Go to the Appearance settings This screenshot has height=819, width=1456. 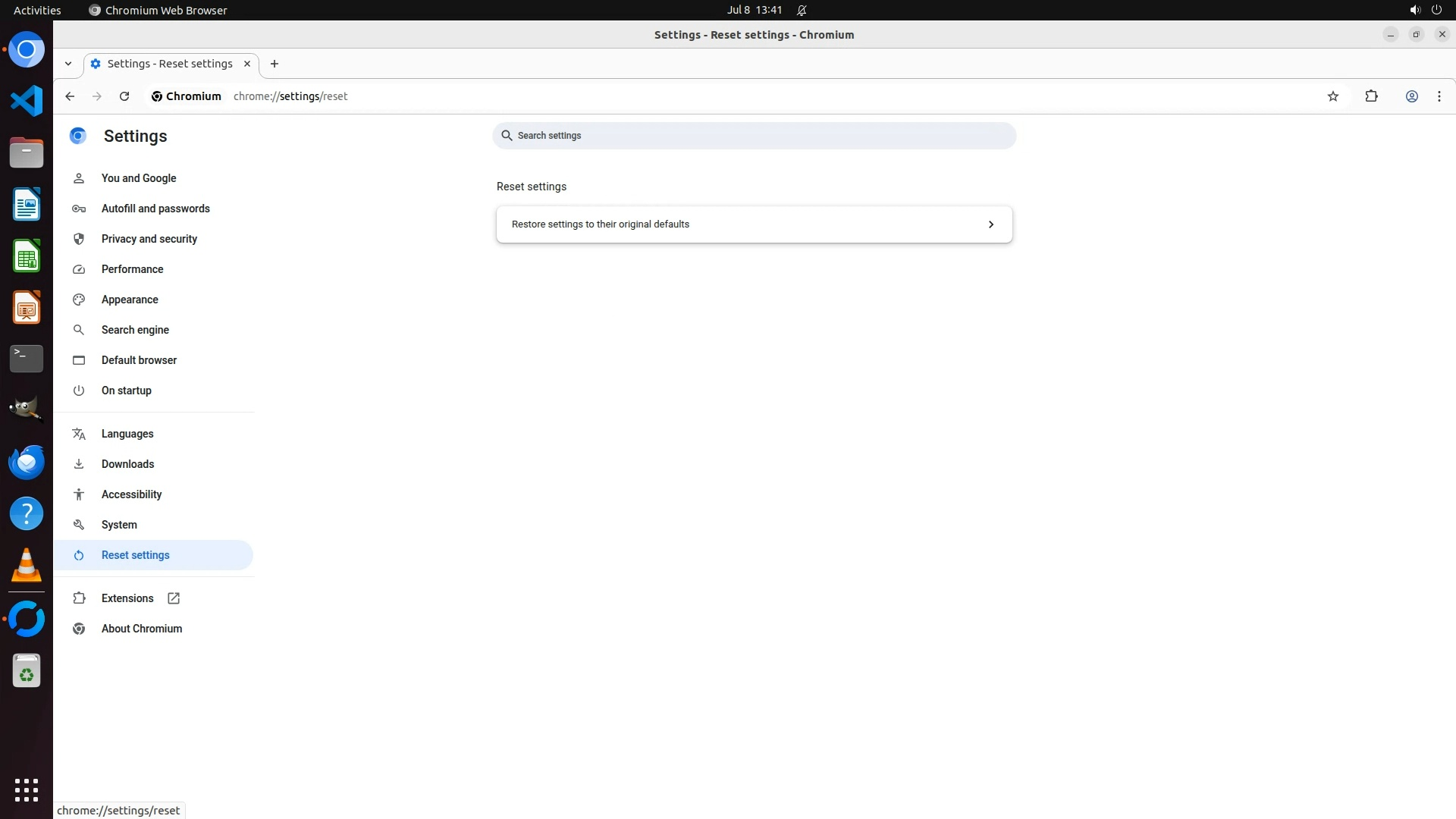coord(130,300)
